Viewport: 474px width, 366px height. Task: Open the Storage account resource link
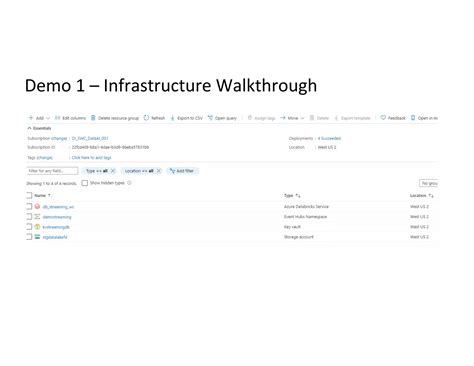tap(55, 237)
